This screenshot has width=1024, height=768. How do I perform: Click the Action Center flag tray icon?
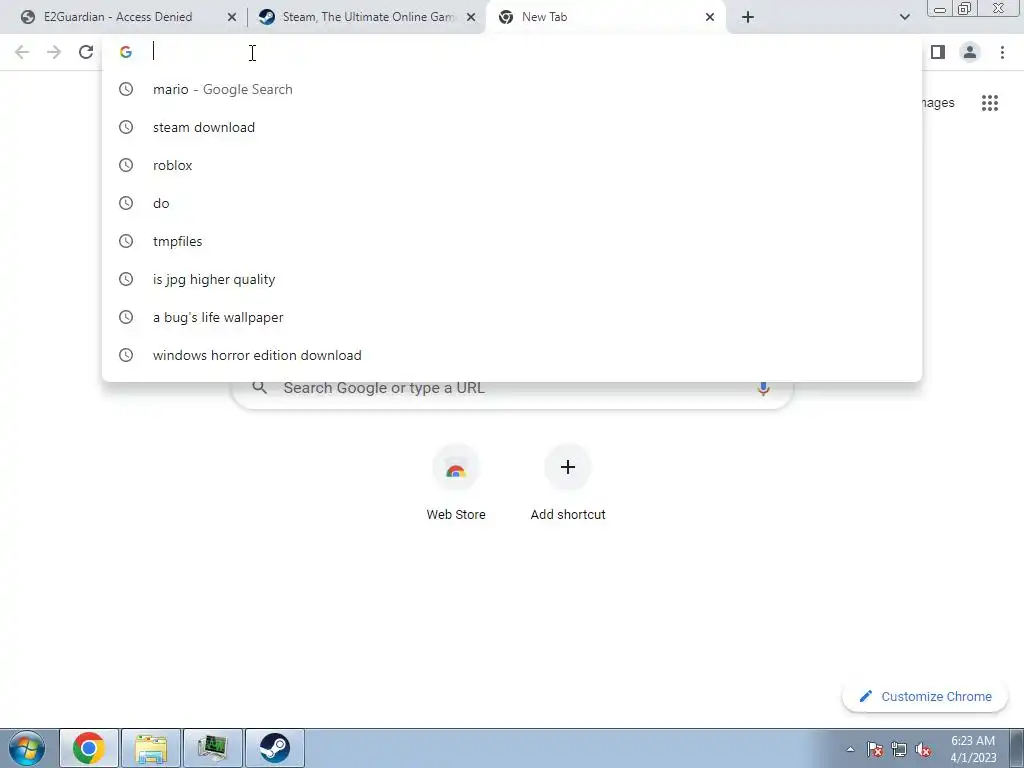[875, 749]
